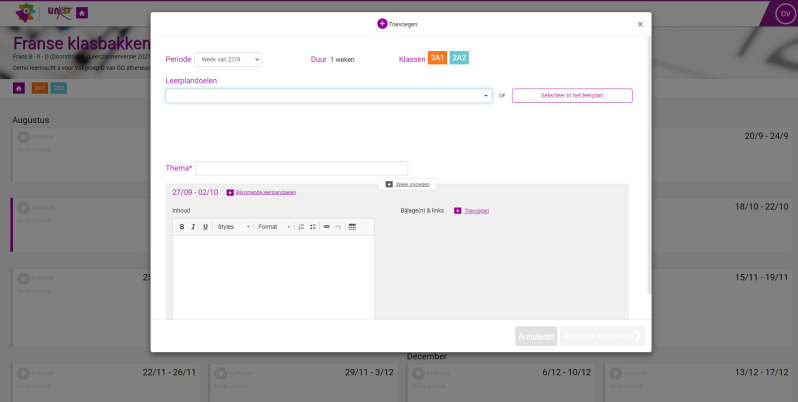Click the activity icon in the 29/11 - 3/12 card
This screenshot has height=402, width=798.
[x=221, y=374]
